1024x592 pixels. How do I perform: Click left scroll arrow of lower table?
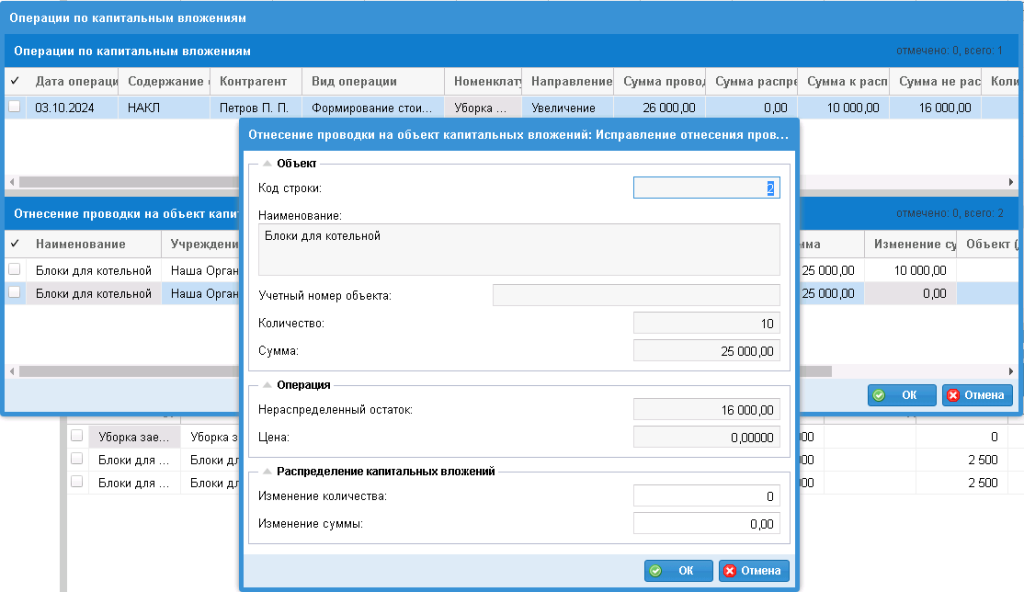[x=11, y=371]
